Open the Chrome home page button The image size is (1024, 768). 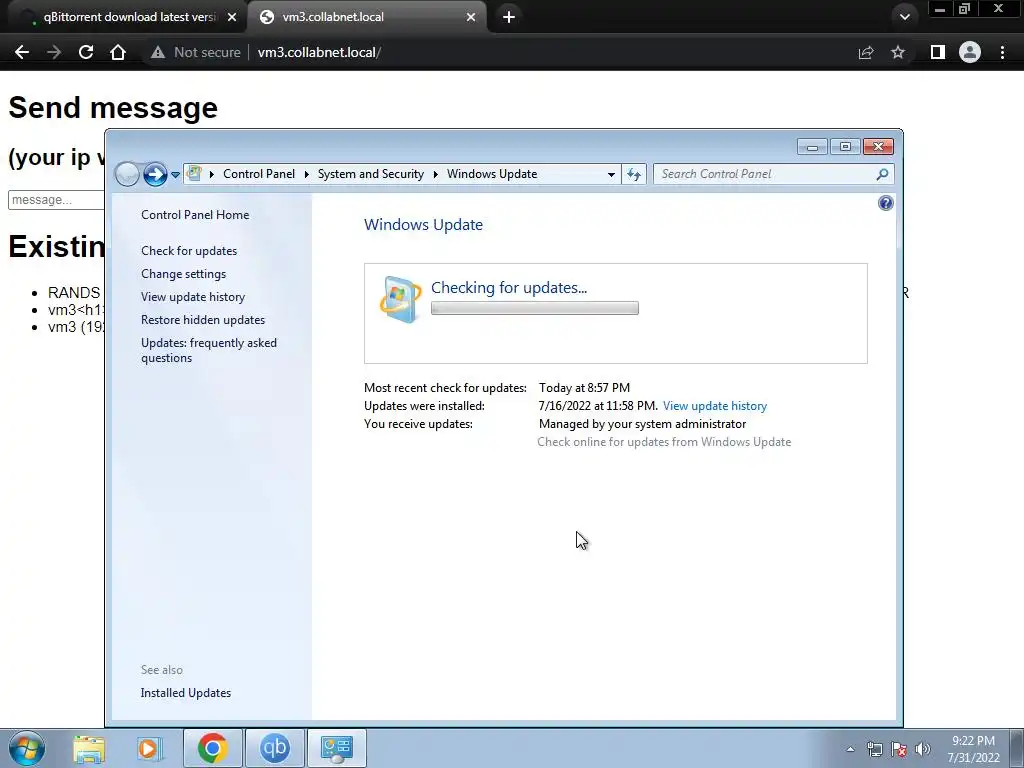pyautogui.click(x=118, y=52)
